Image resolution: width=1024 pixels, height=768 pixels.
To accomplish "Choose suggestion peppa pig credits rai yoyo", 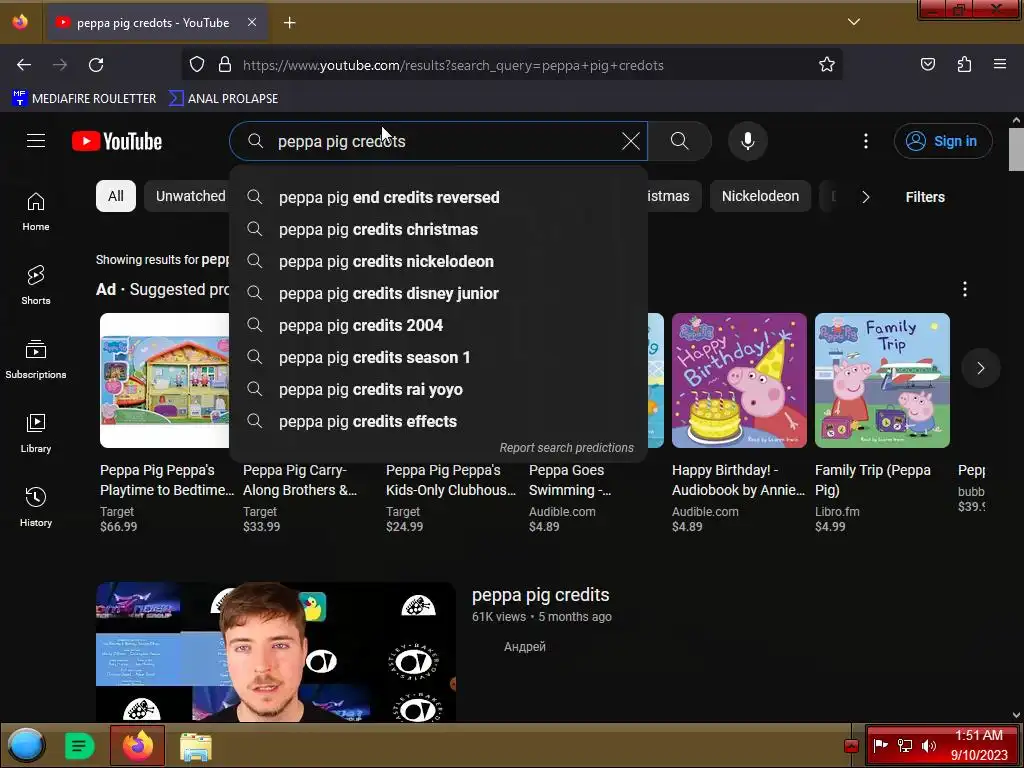I will coord(438,389).
